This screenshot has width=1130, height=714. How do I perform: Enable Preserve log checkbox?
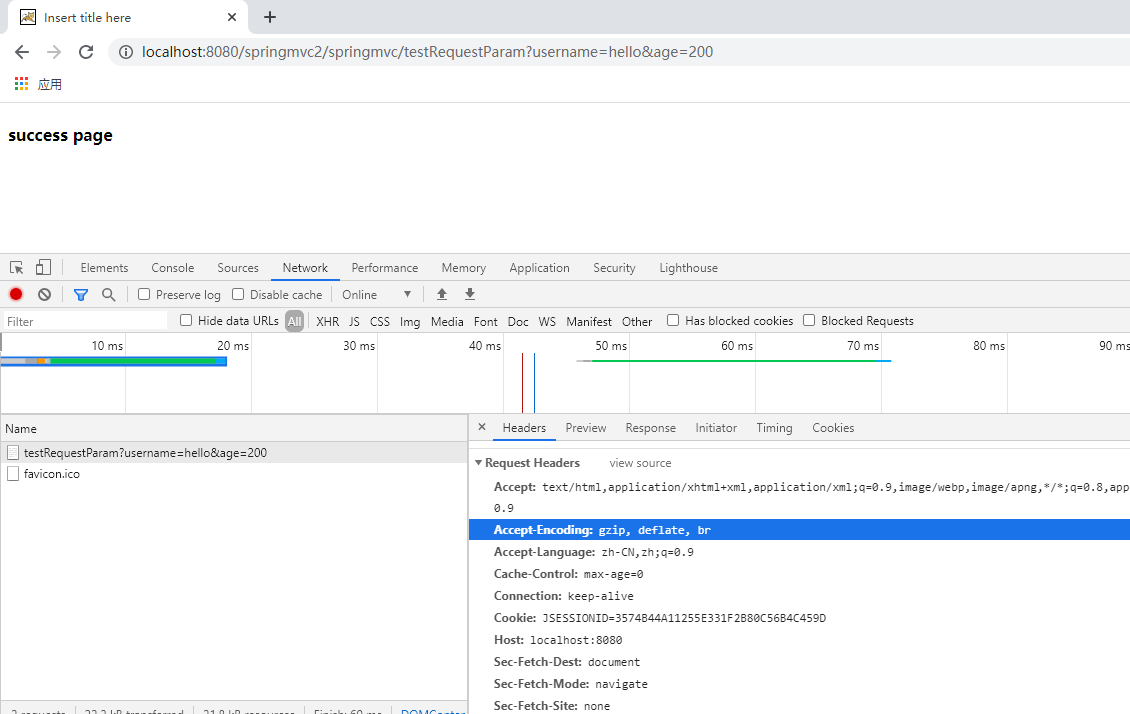point(144,294)
